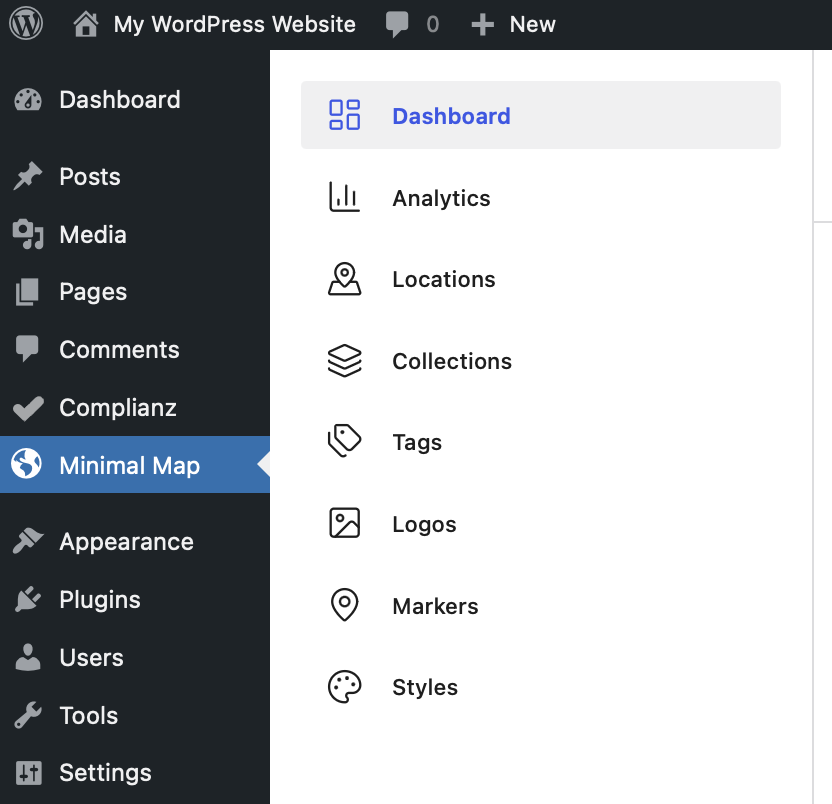Expand the Appearance menu
This screenshot has height=804, width=832.
click(126, 542)
